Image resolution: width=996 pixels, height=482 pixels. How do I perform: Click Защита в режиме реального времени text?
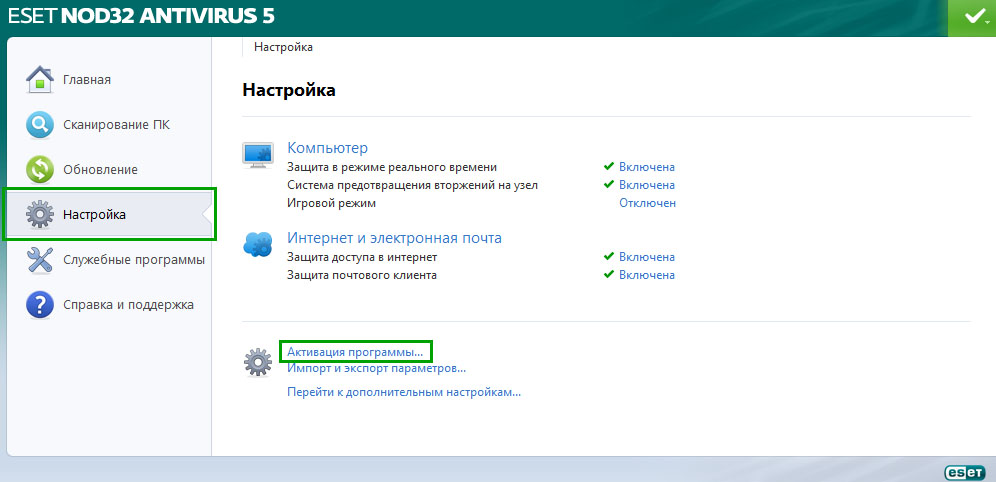[392, 167]
